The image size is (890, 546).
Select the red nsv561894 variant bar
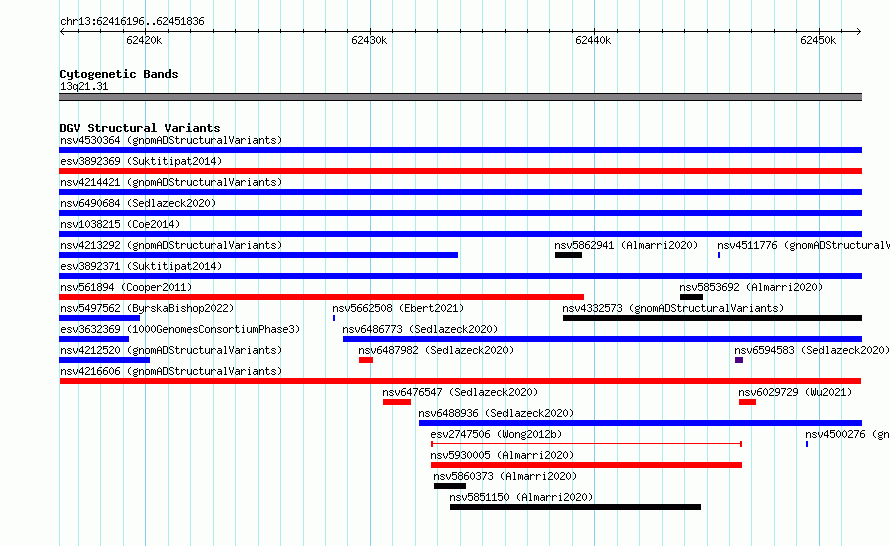coord(321,297)
